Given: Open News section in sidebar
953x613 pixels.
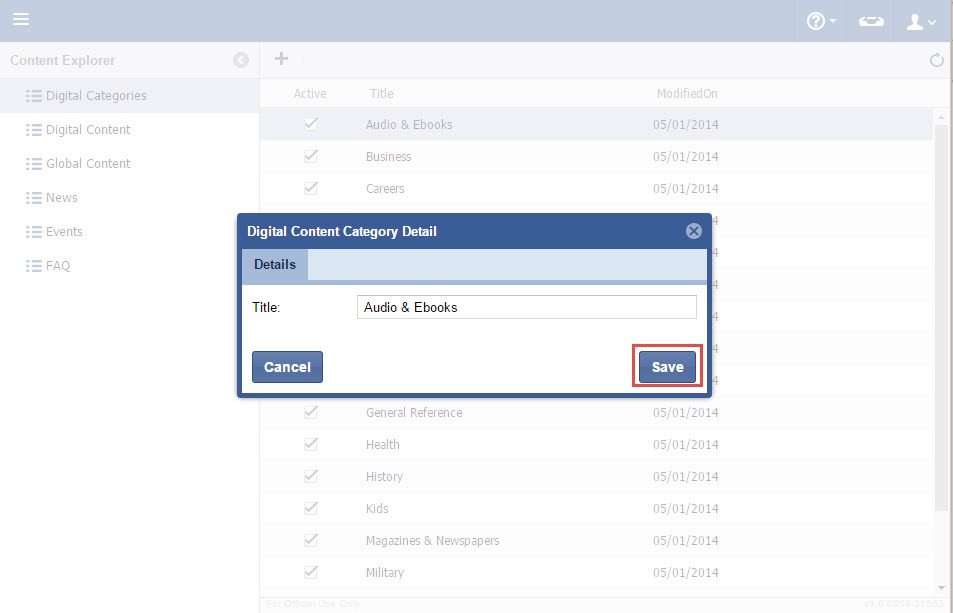Looking at the screenshot, I should coord(61,198).
